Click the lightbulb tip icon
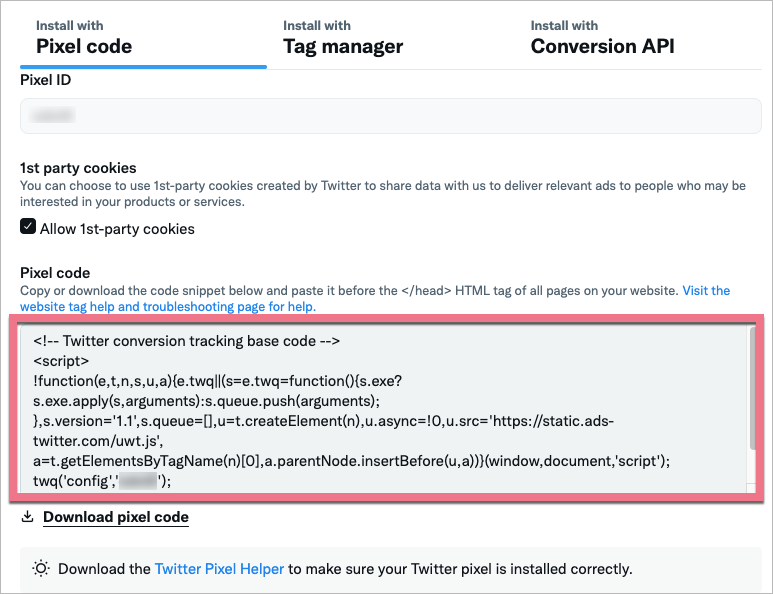Screen dimensions: 773x594 (41, 569)
